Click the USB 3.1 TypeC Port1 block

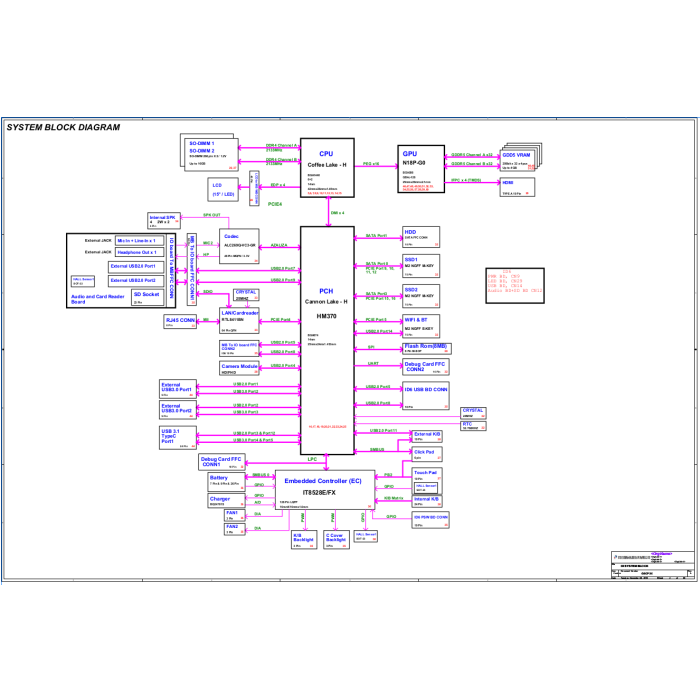[178, 438]
